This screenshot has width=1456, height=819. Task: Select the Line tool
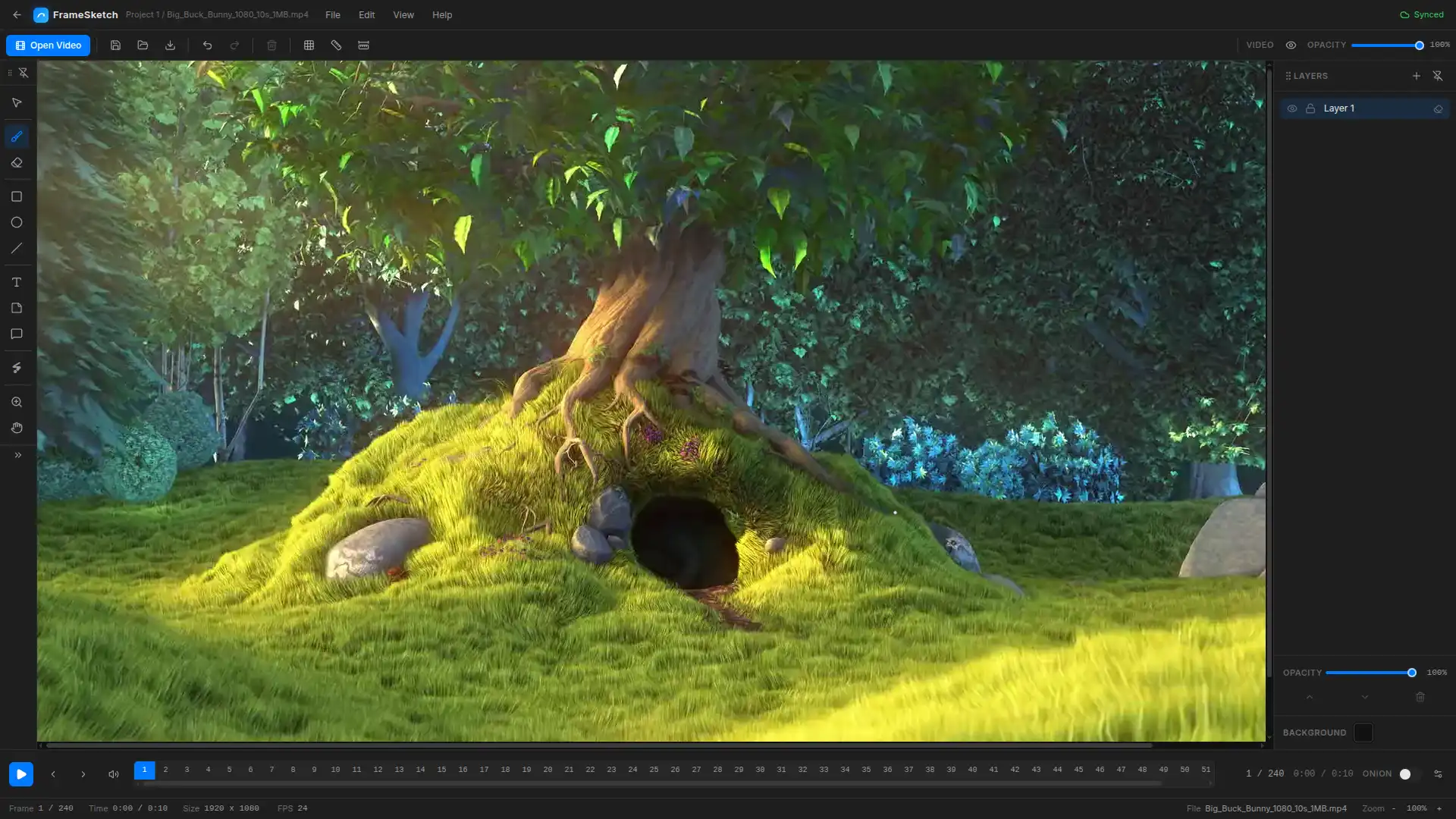tap(17, 248)
